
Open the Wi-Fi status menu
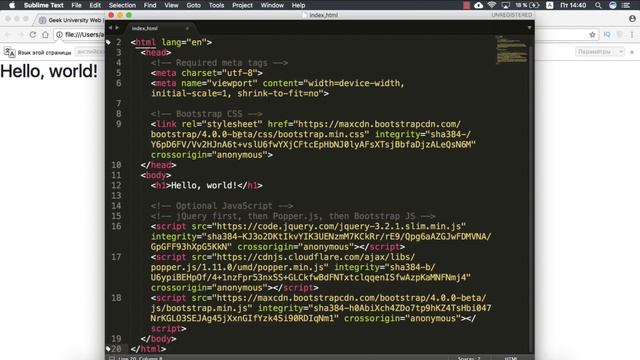point(492,5)
